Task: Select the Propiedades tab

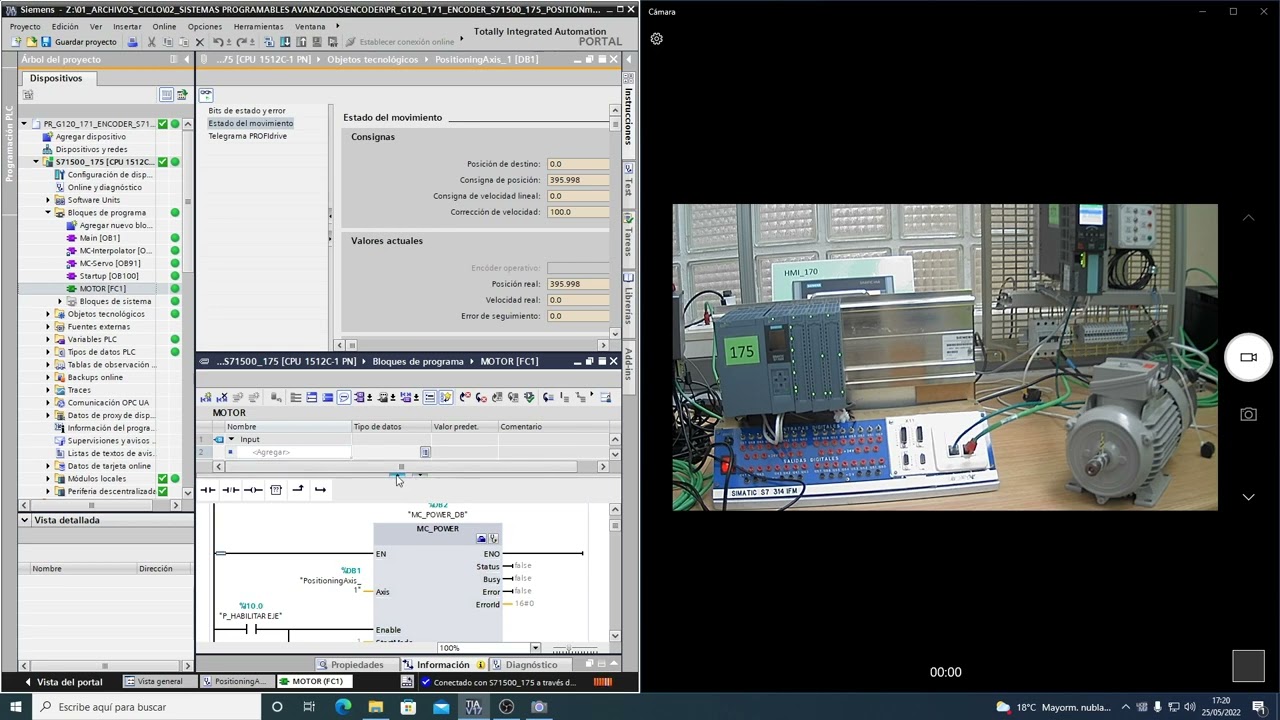Action: pos(357,665)
